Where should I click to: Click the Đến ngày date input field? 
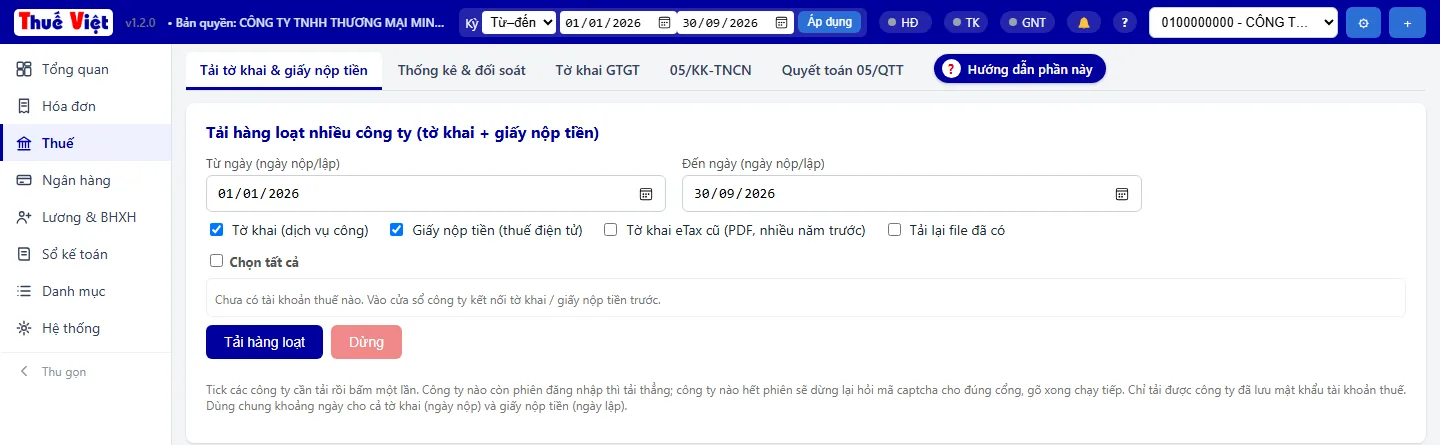click(x=912, y=194)
